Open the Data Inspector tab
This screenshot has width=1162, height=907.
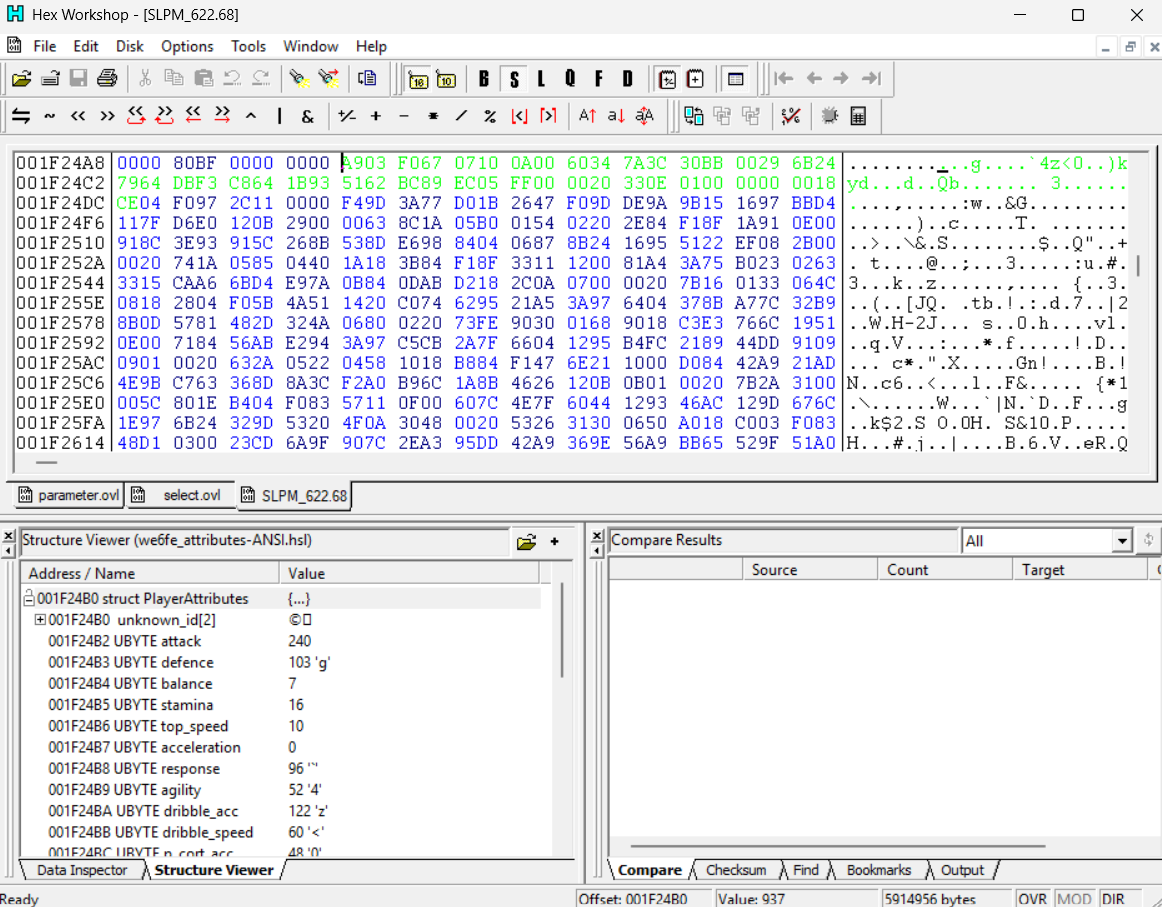tap(82, 870)
